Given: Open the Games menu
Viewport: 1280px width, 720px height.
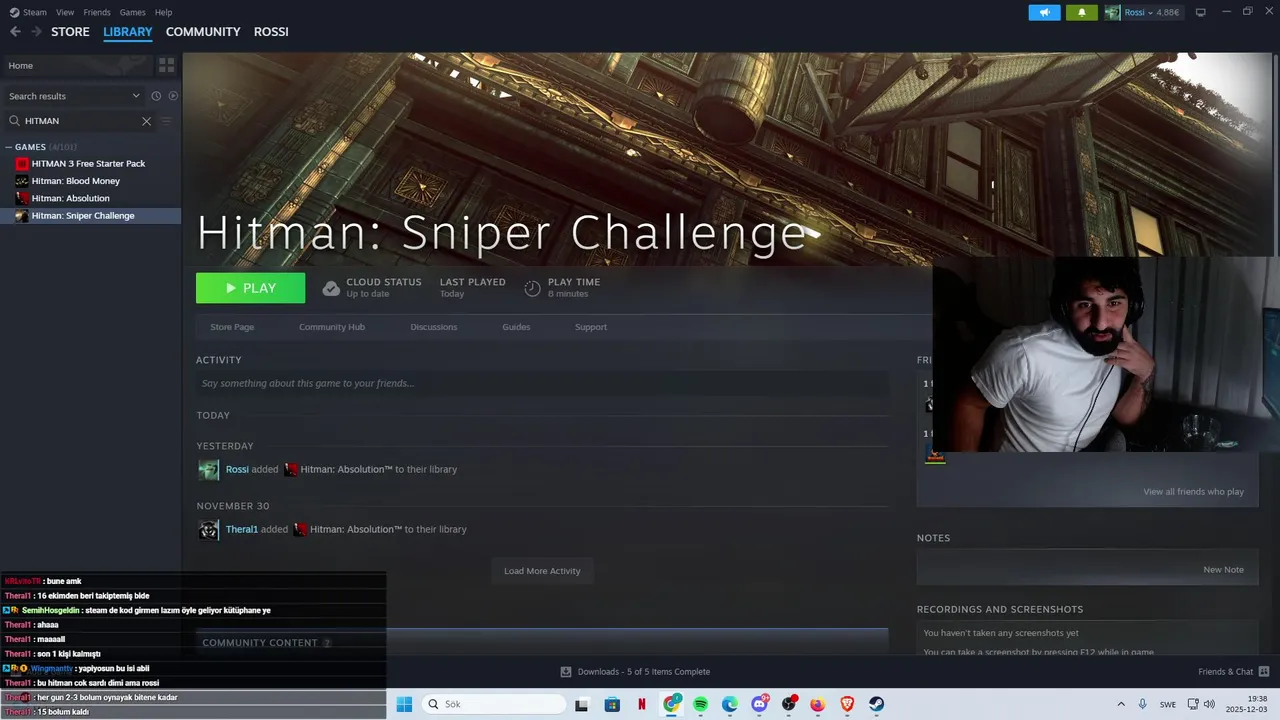Looking at the screenshot, I should (132, 12).
